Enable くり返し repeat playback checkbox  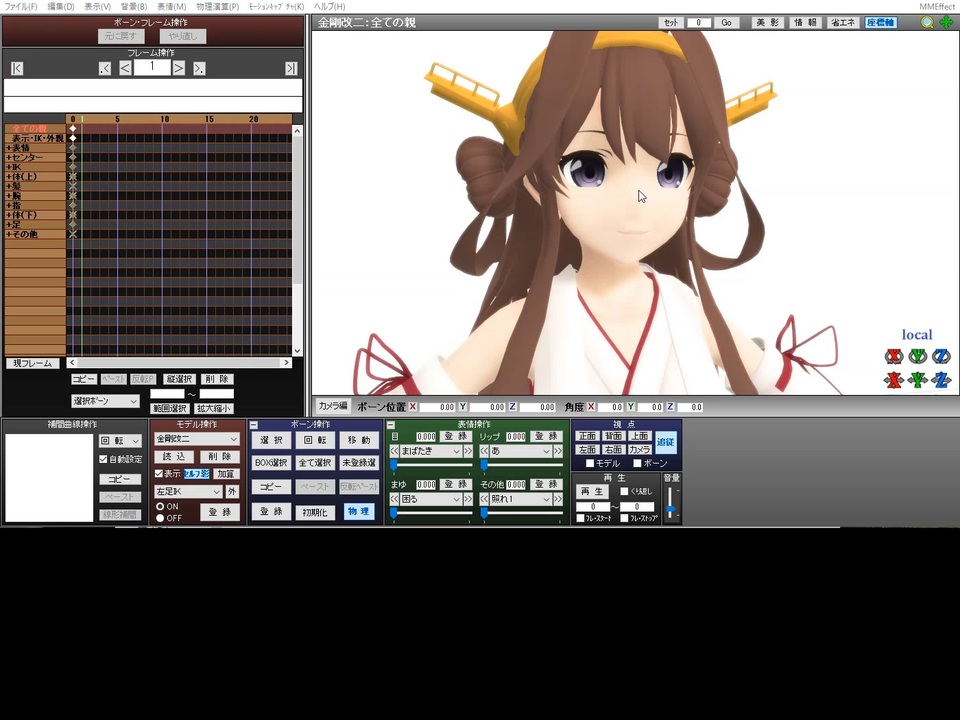coord(624,491)
